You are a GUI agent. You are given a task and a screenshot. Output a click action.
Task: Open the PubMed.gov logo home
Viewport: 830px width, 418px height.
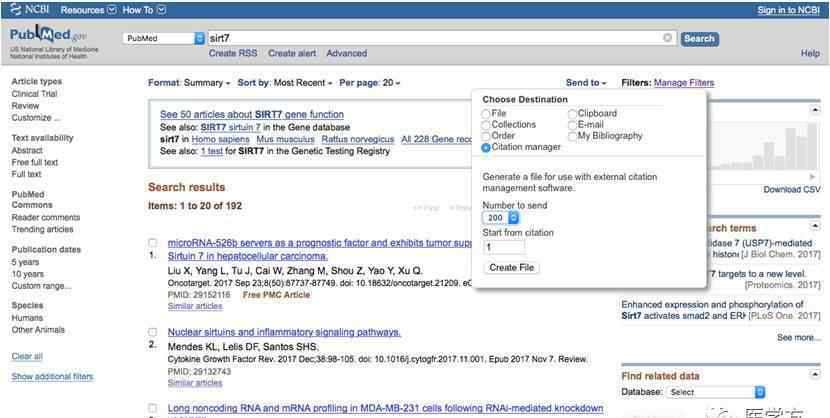(x=48, y=35)
